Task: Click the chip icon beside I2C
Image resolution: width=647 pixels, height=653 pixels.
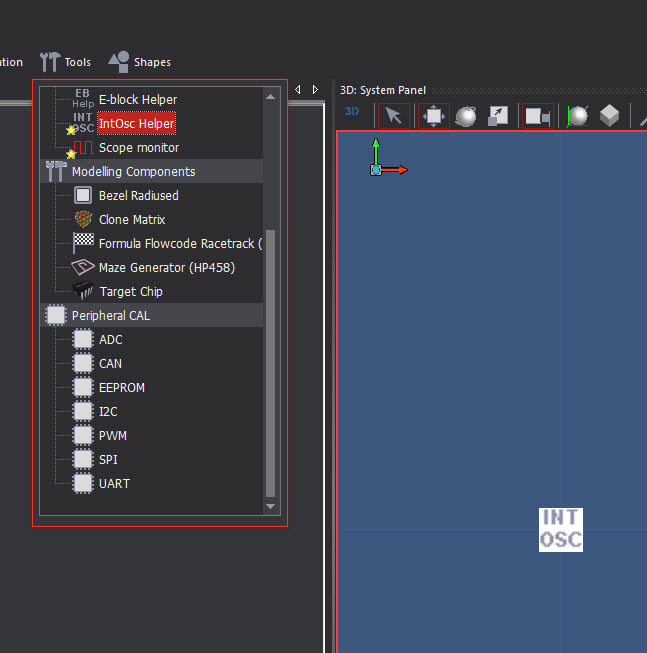Action: point(83,411)
